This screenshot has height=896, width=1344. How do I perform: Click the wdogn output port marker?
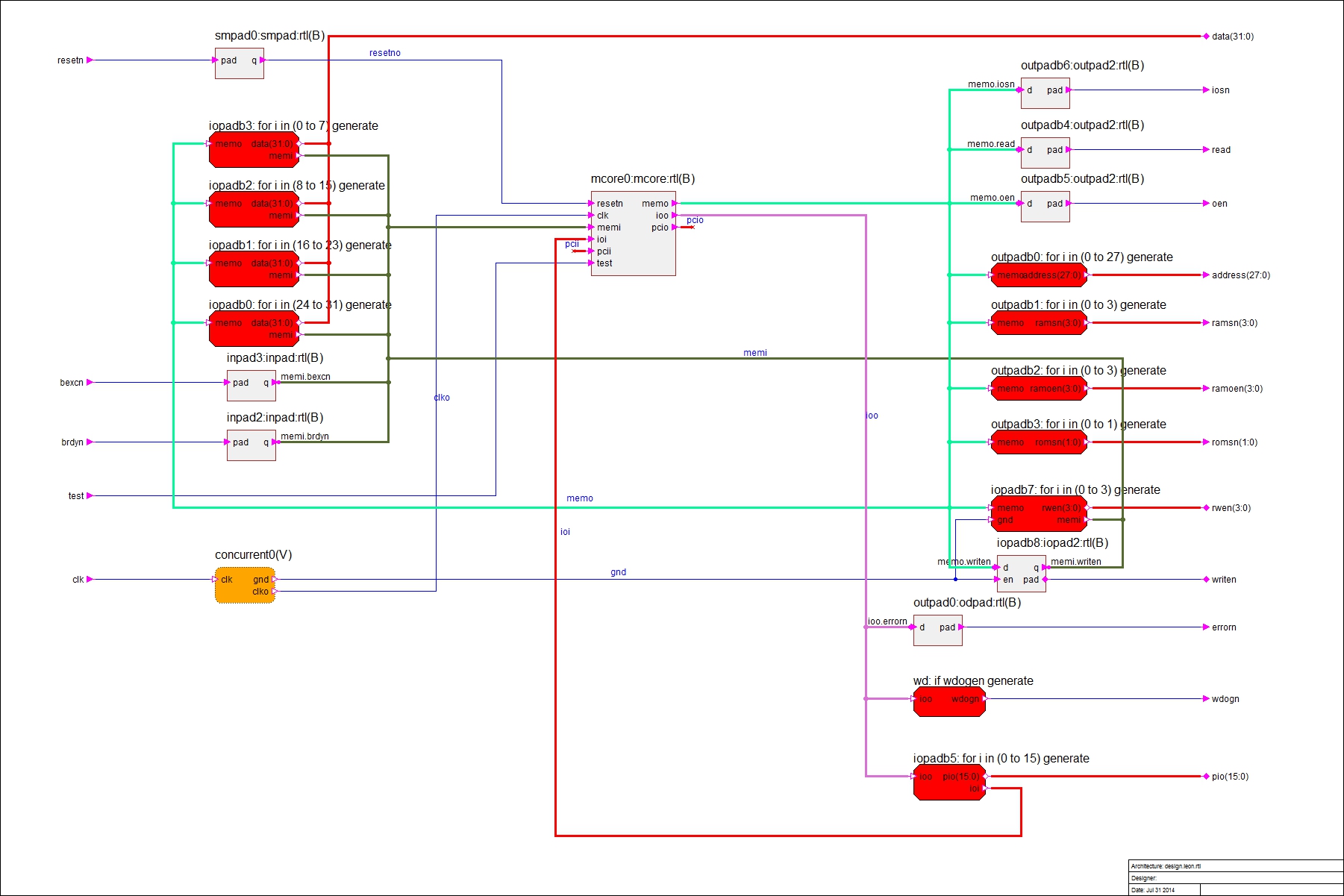[x=1207, y=700]
